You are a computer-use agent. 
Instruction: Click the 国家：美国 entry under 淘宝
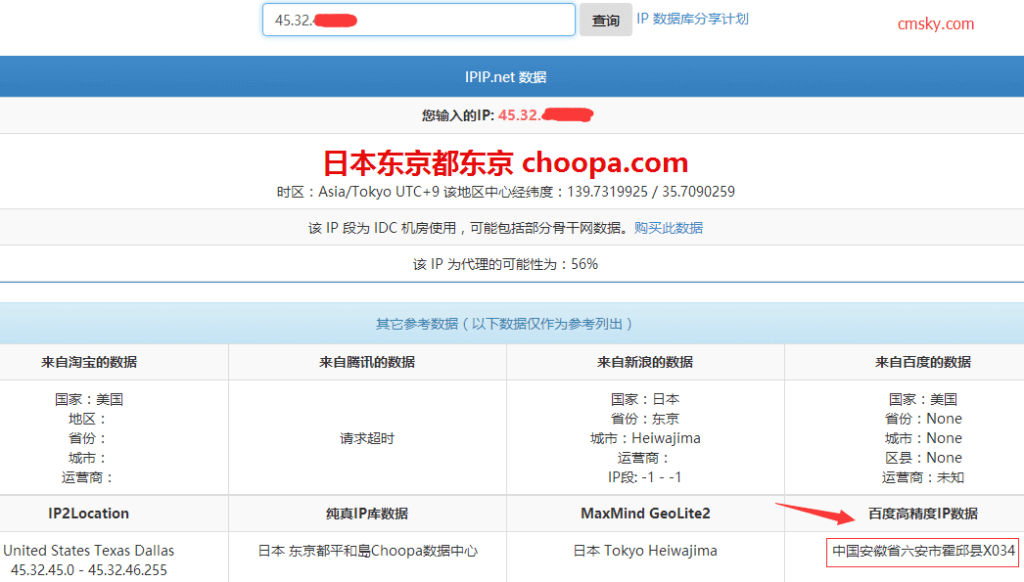coord(89,399)
